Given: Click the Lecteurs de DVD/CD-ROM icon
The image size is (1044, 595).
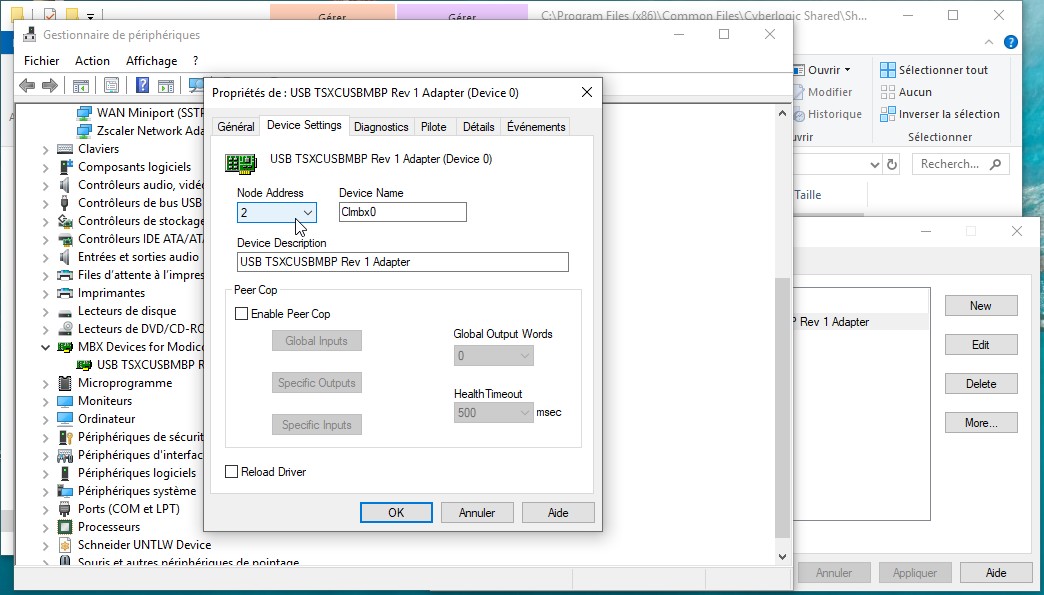Looking at the screenshot, I should [x=65, y=329].
